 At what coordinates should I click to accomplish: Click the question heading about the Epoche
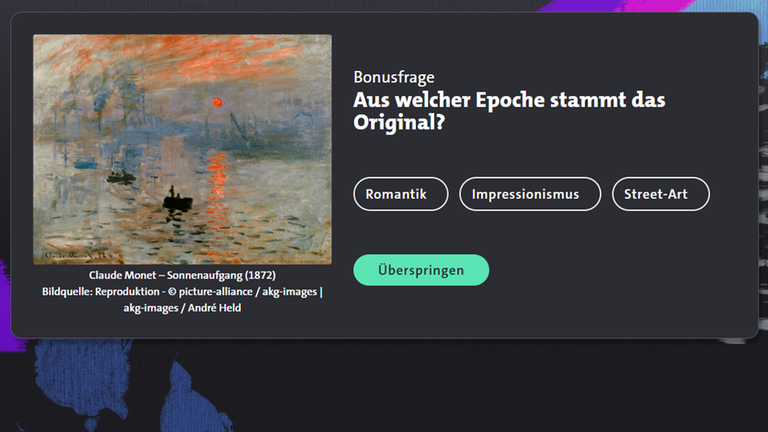[x=509, y=111]
